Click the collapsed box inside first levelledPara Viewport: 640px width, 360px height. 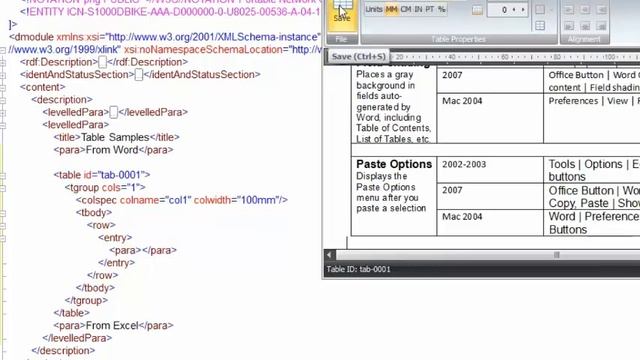pos(113,112)
